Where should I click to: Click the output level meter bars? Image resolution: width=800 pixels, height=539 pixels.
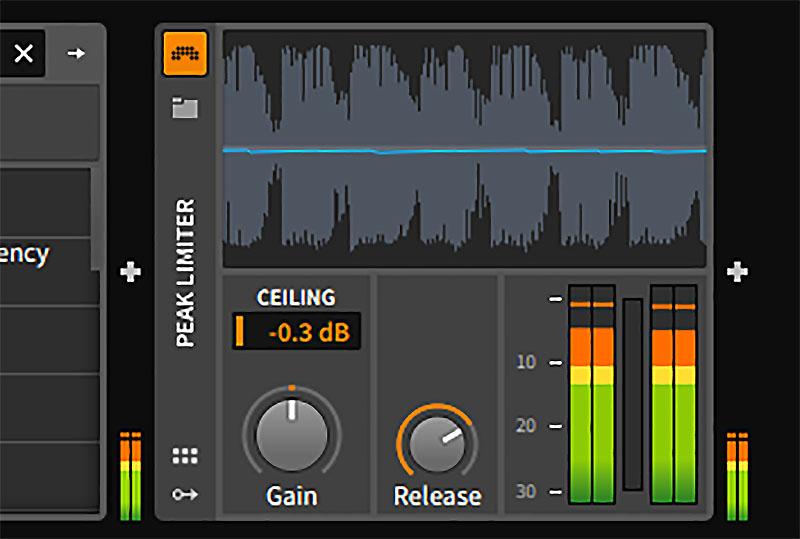pyautogui.click(x=673, y=394)
